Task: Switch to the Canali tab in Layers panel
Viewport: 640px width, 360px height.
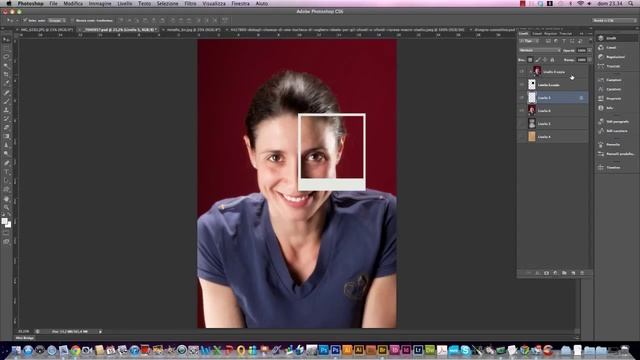Action: tap(537, 33)
